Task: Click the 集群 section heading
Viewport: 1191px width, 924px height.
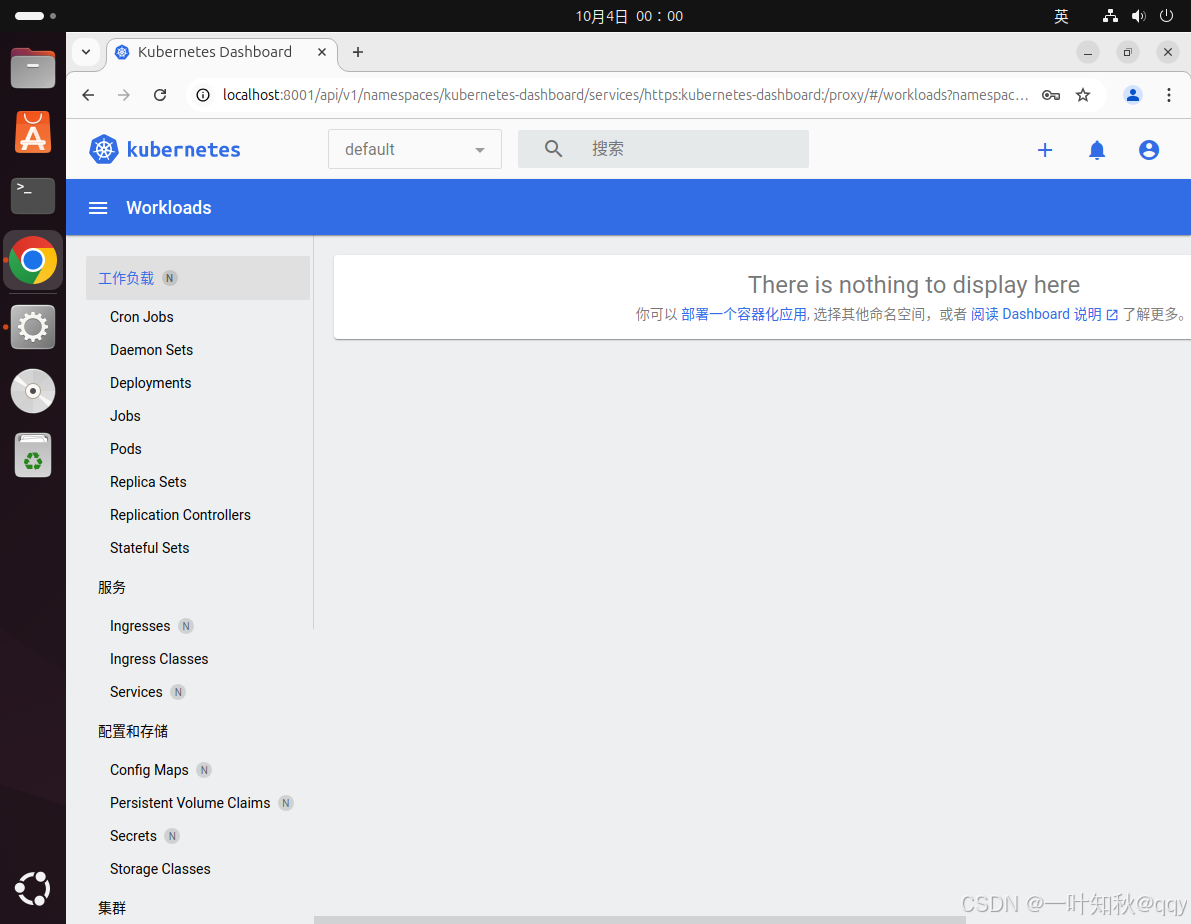Action: coord(112,908)
